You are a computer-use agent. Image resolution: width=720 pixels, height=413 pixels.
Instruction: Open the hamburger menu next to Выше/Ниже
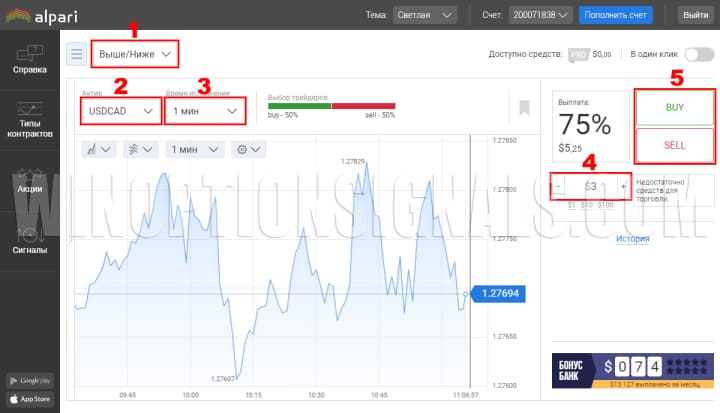(x=76, y=54)
